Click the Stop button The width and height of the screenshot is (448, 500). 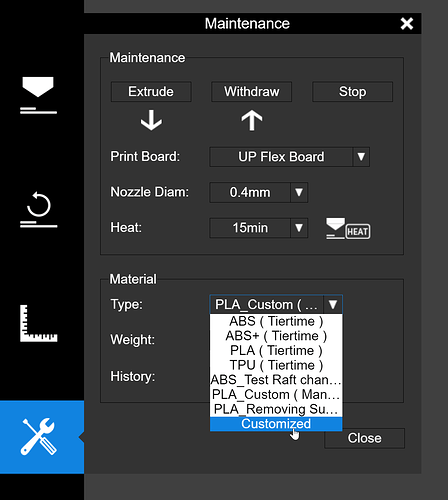[352, 92]
